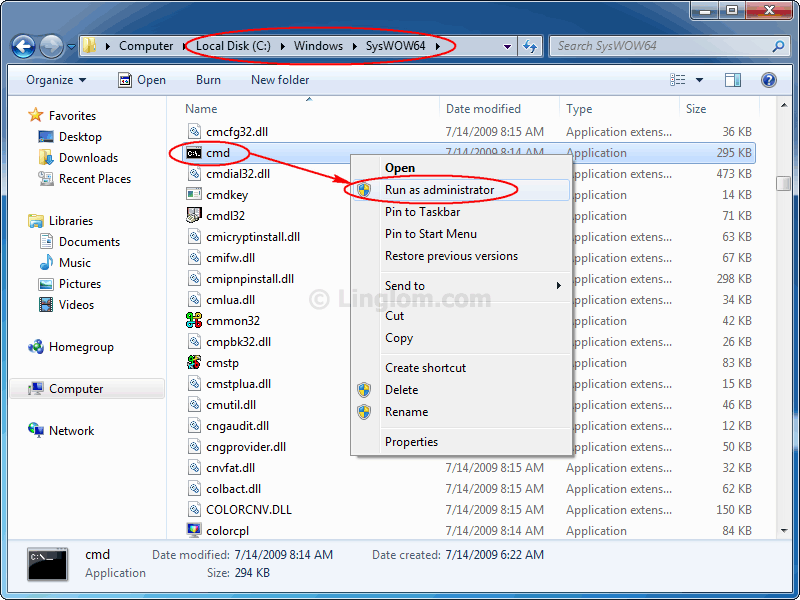The height and width of the screenshot is (600, 800).
Task: Select the cmdial32.dll file icon
Action: (194, 173)
